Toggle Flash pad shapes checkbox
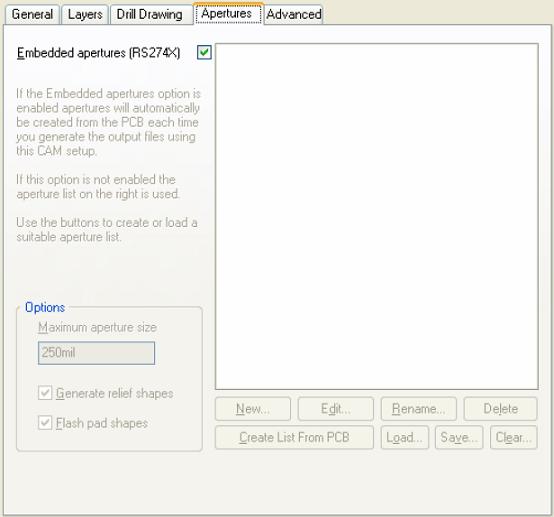 tap(45, 423)
